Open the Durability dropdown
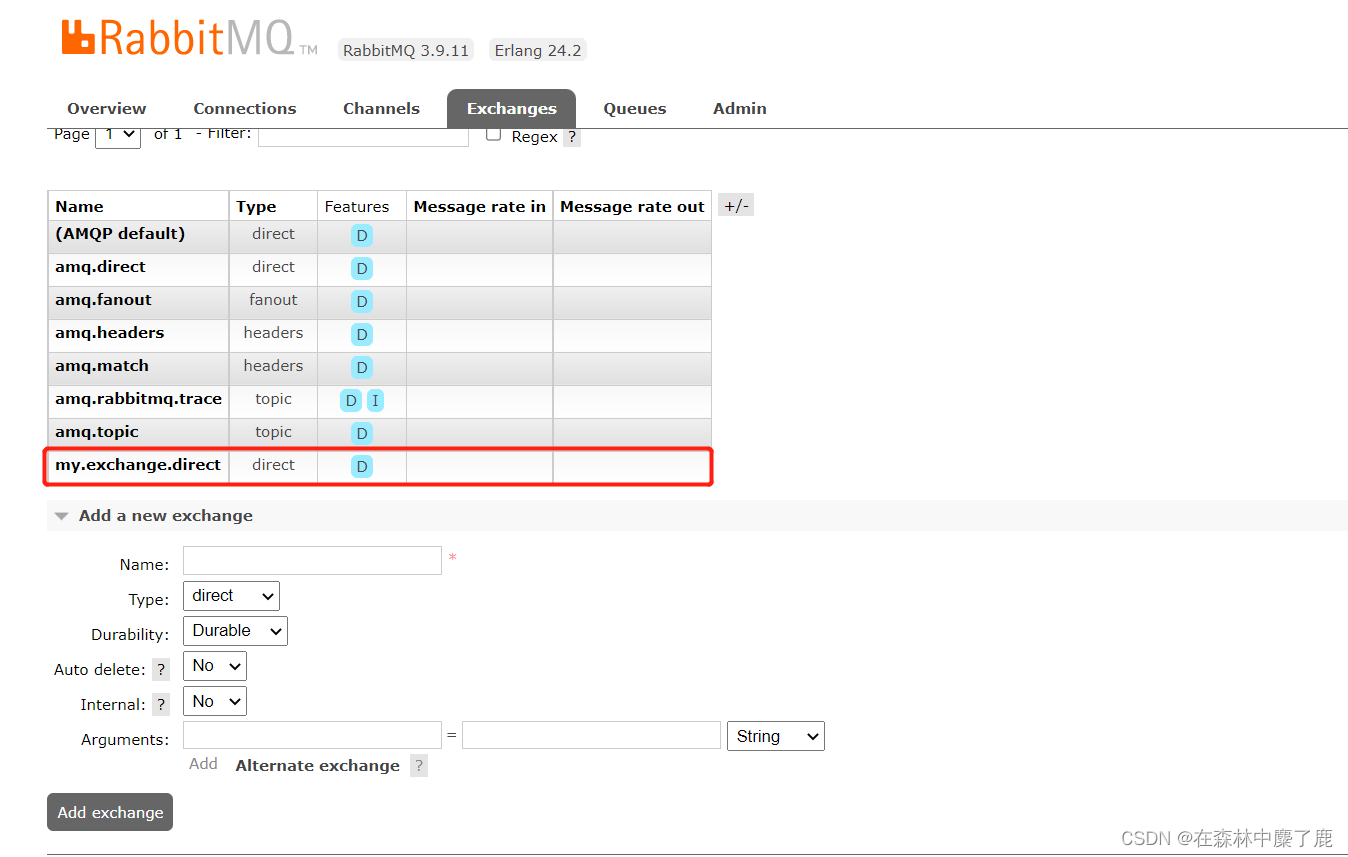The width and height of the screenshot is (1348, 857). tap(235, 631)
